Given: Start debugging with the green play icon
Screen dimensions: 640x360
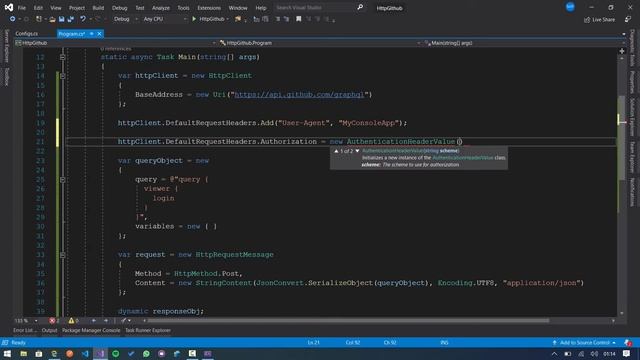Looking at the screenshot, I should (x=194, y=19).
